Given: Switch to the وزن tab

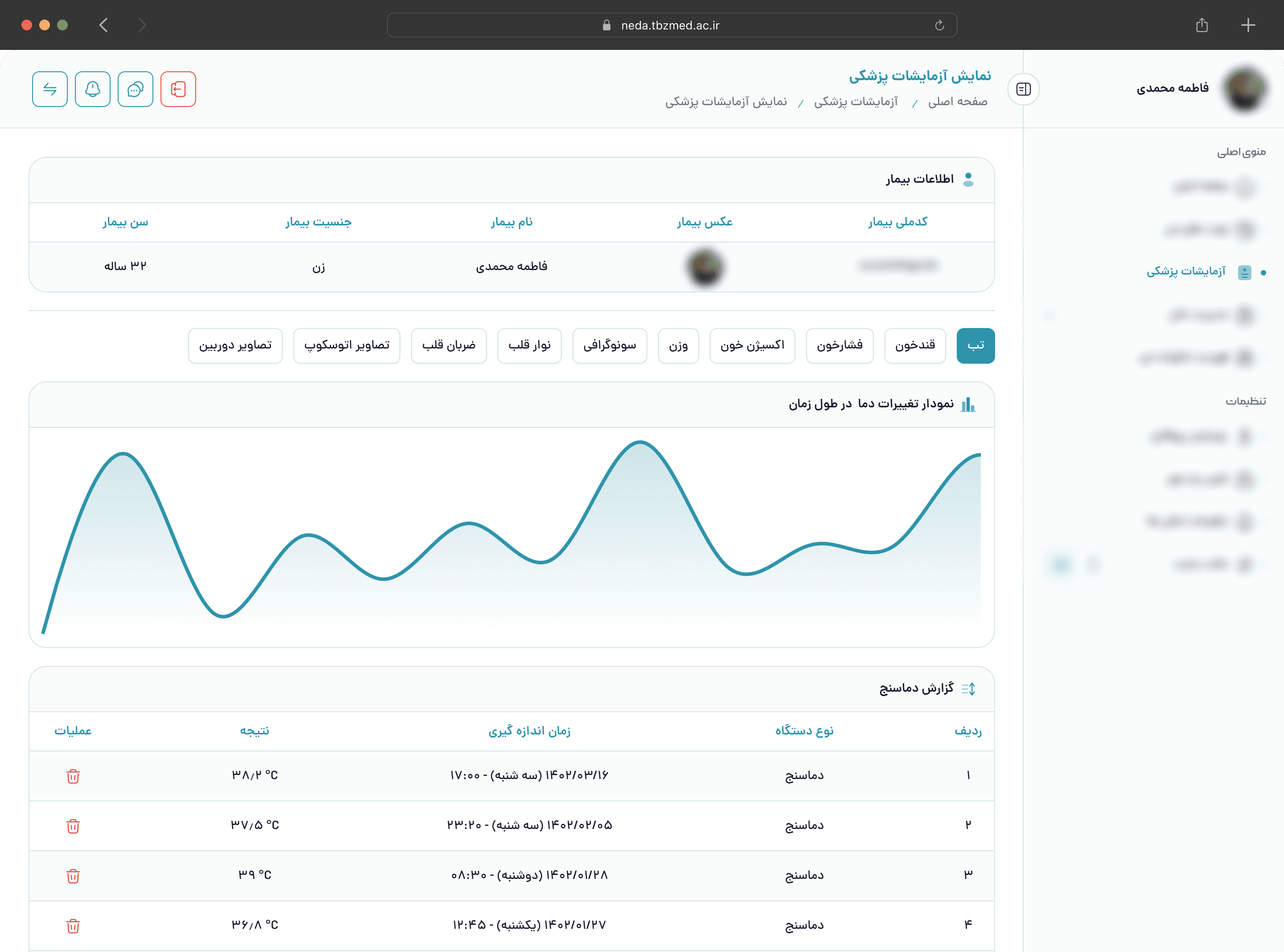Looking at the screenshot, I should pyautogui.click(x=678, y=346).
